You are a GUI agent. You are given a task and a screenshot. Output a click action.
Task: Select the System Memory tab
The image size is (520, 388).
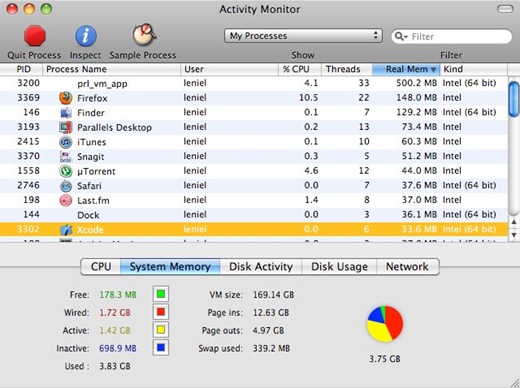point(170,267)
